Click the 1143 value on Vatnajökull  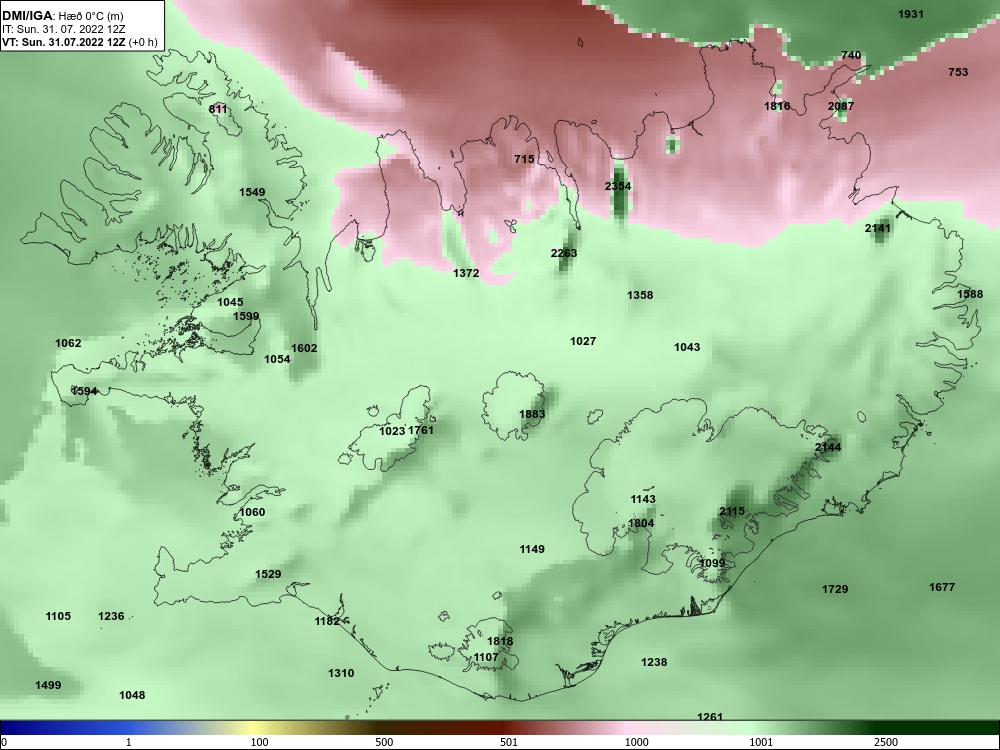[643, 499]
